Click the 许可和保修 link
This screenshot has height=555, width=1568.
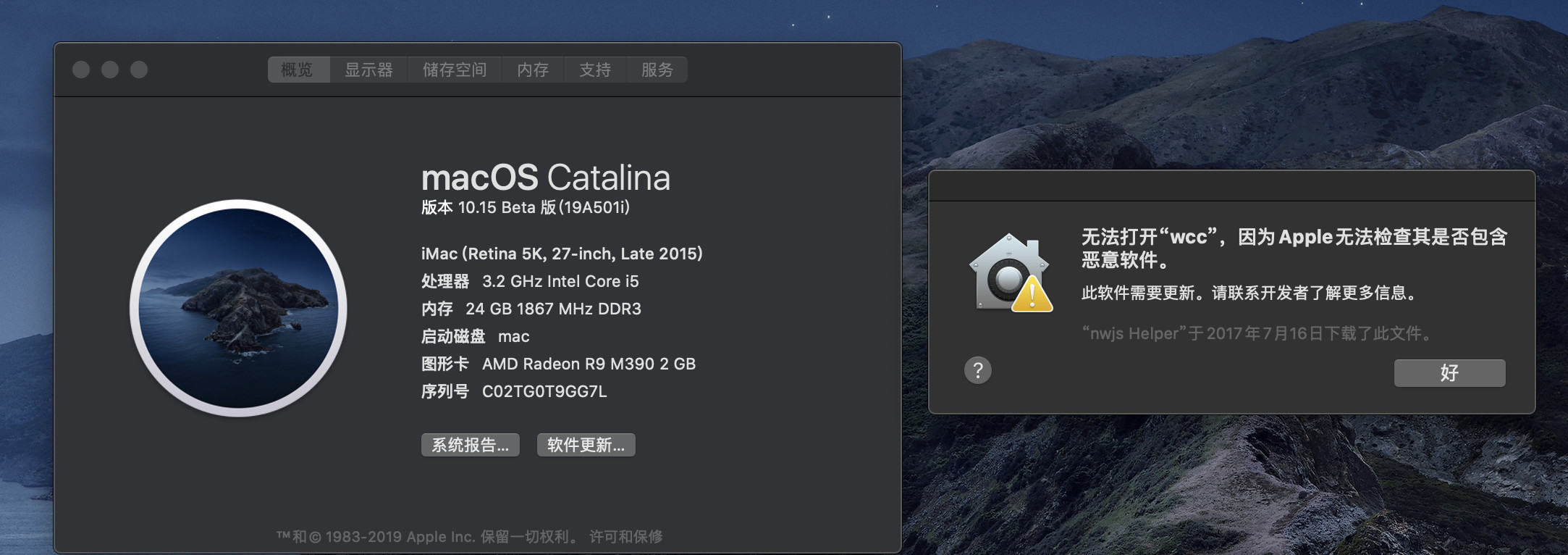(x=626, y=536)
